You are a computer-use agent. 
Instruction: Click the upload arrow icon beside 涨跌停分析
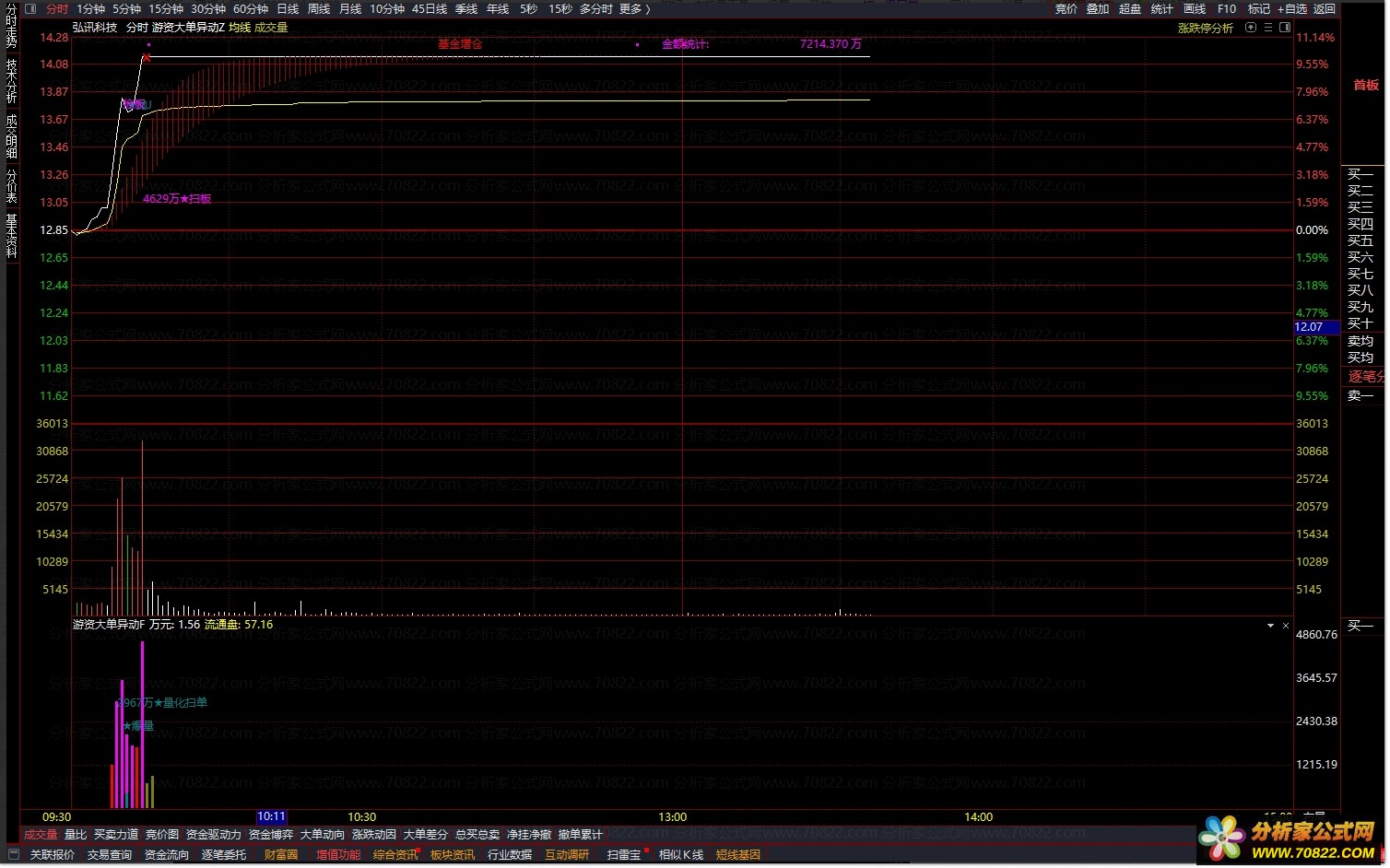tap(1251, 28)
